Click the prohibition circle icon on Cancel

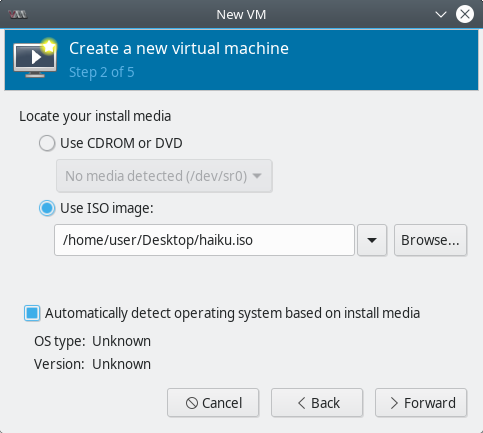click(x=192, y=403)
